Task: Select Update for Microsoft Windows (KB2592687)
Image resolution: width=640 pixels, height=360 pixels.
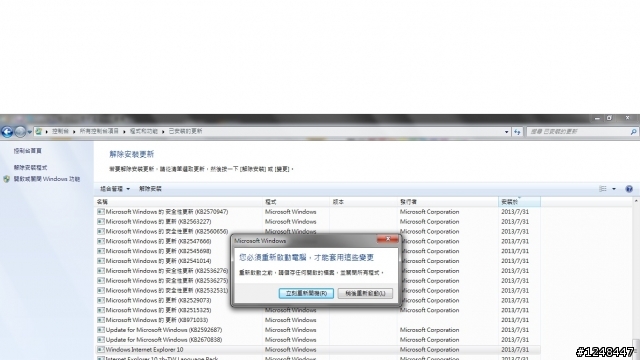Action: point(318,330)
